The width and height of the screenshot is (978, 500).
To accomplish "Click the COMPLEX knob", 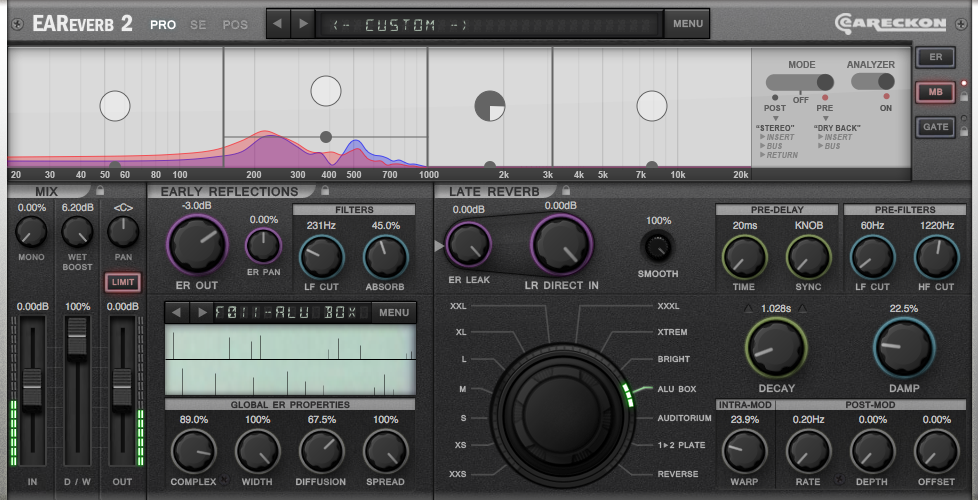I will tap(194, 451).
